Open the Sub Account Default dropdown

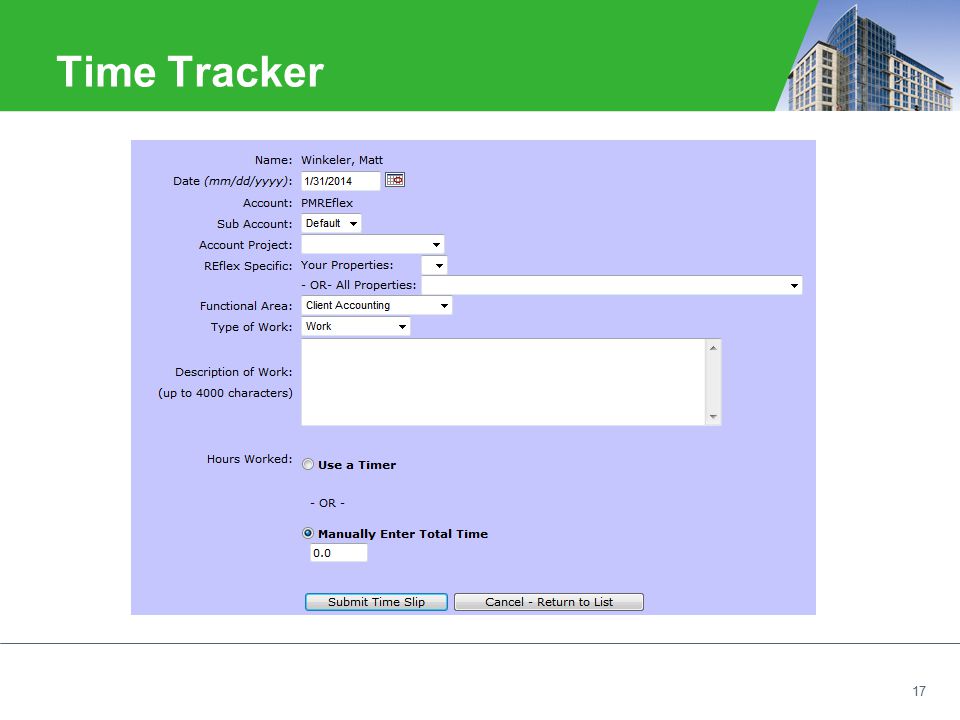331,223
